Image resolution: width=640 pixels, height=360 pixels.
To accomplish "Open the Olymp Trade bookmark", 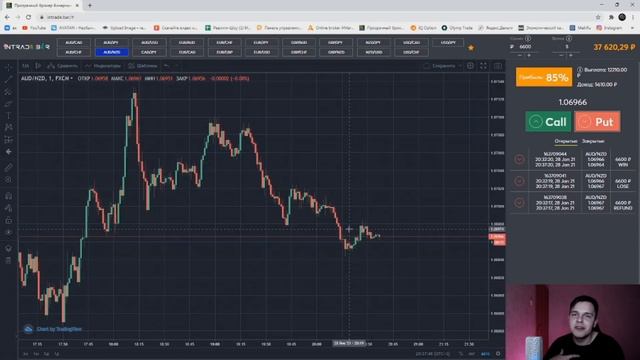I will tap(457, 28).
